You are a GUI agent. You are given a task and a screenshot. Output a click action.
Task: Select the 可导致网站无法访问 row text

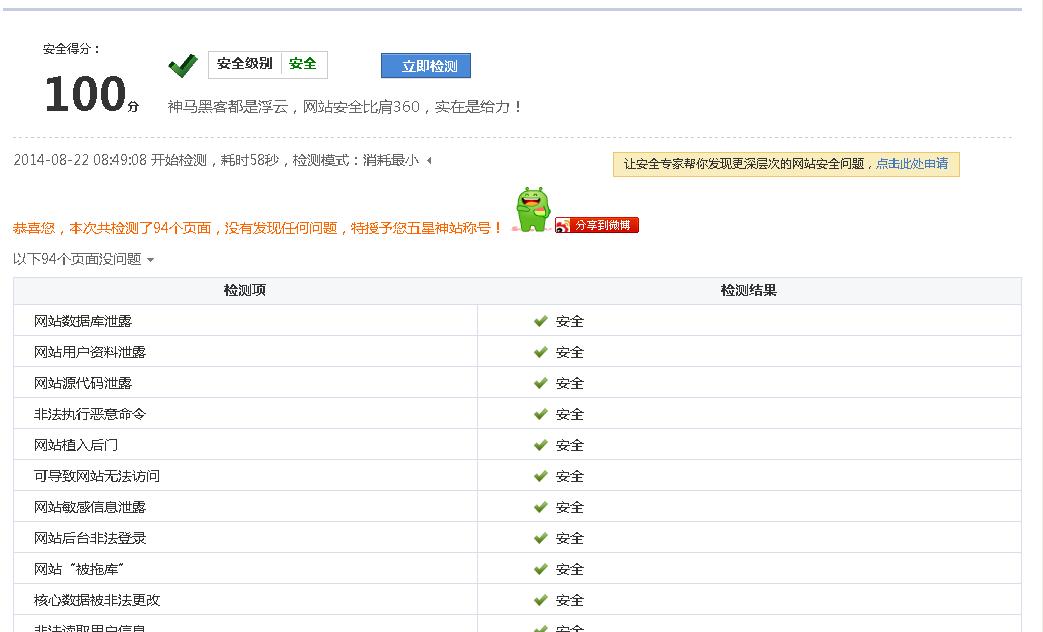click(x=97, y=476)
